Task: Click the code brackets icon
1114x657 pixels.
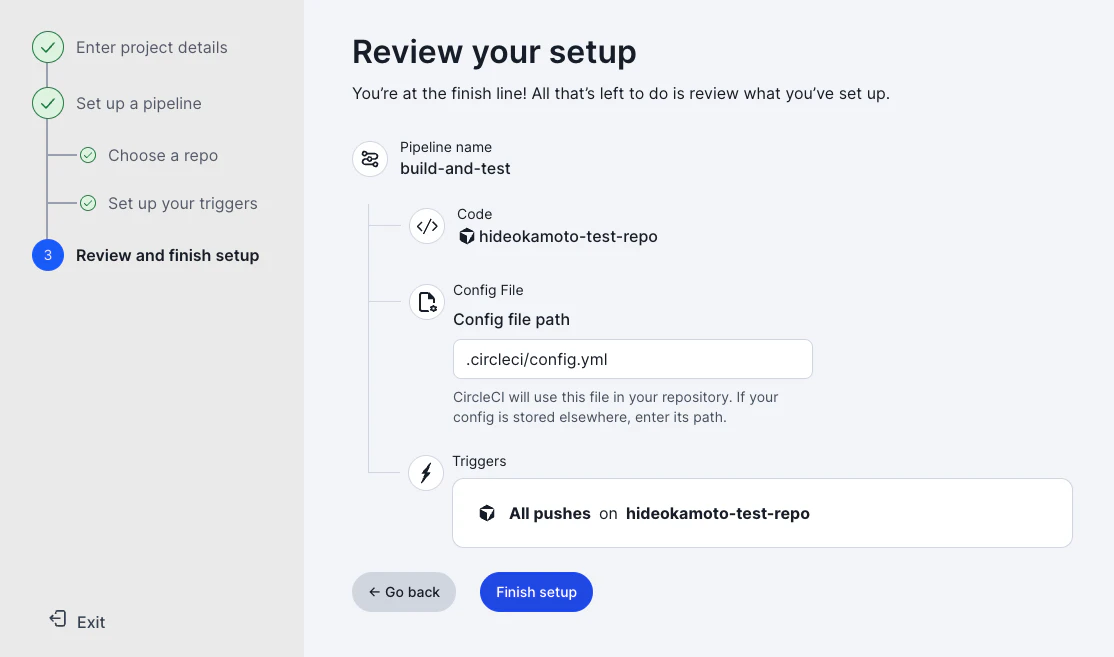Action: 427,227
